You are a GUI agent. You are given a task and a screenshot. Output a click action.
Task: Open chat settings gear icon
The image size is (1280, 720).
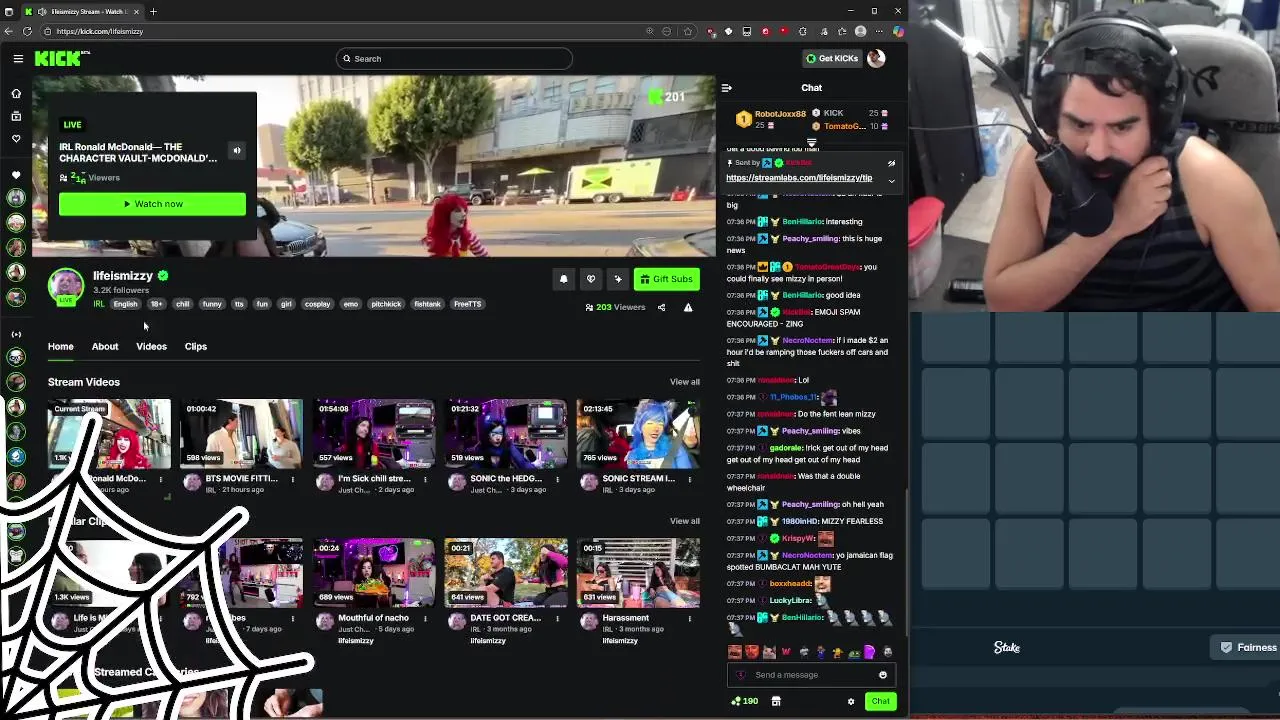coord(851,702)
